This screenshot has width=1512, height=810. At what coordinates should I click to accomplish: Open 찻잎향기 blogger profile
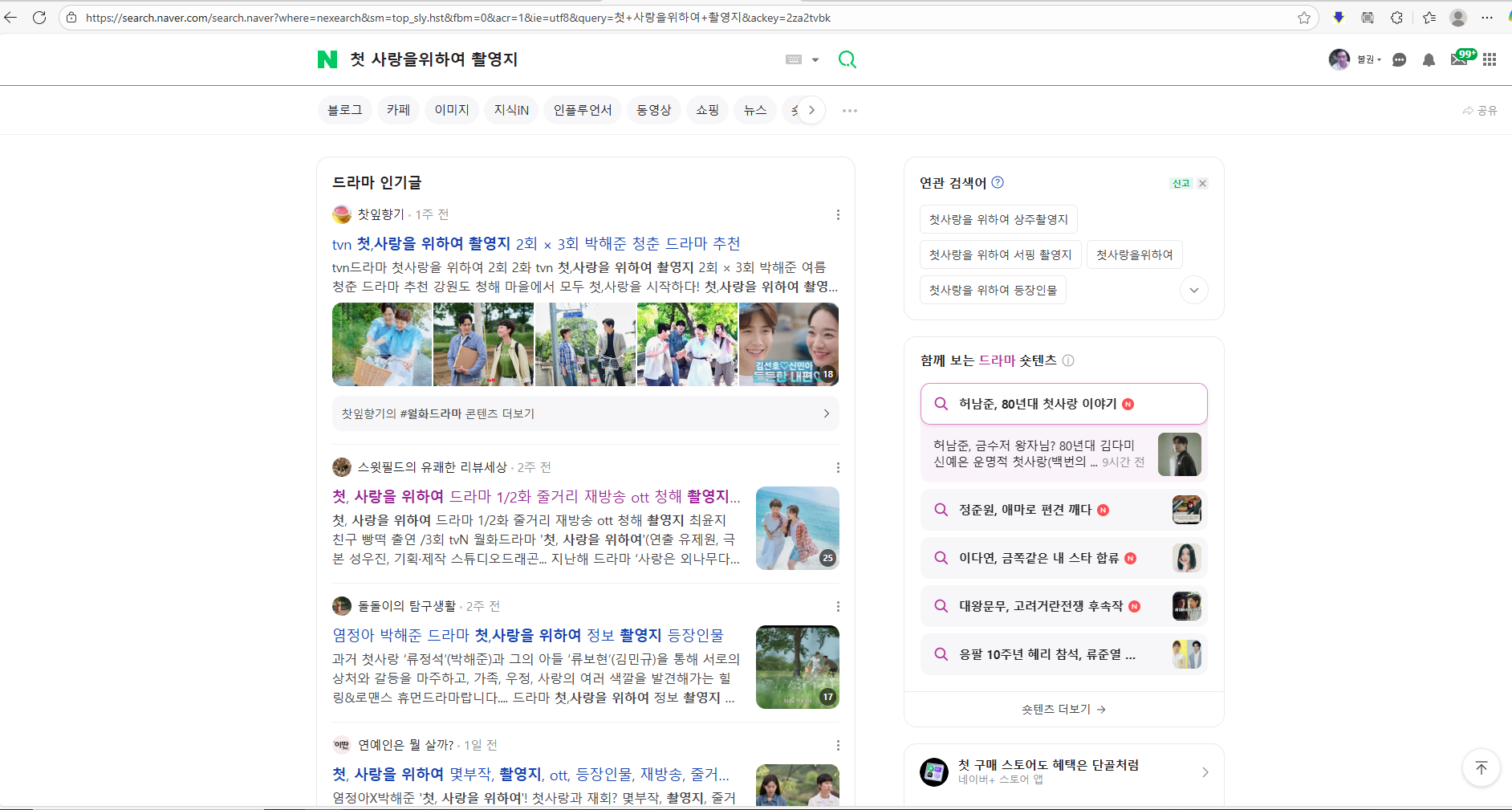pos(380,214)
